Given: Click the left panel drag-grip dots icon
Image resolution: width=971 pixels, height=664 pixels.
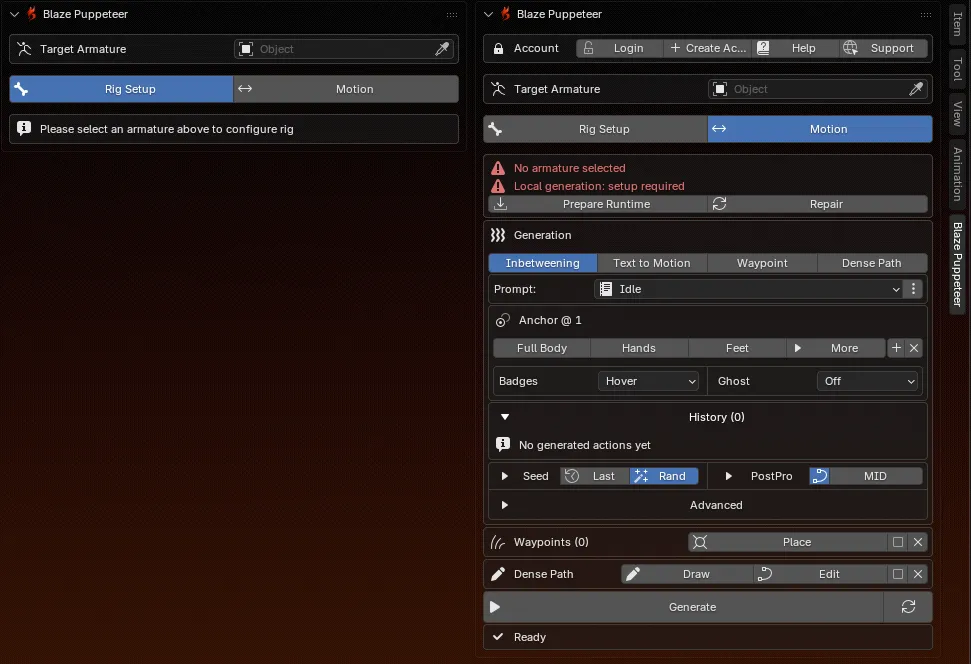Looking at the screenshot, I should pyautogui.click(x=452, y=14).
